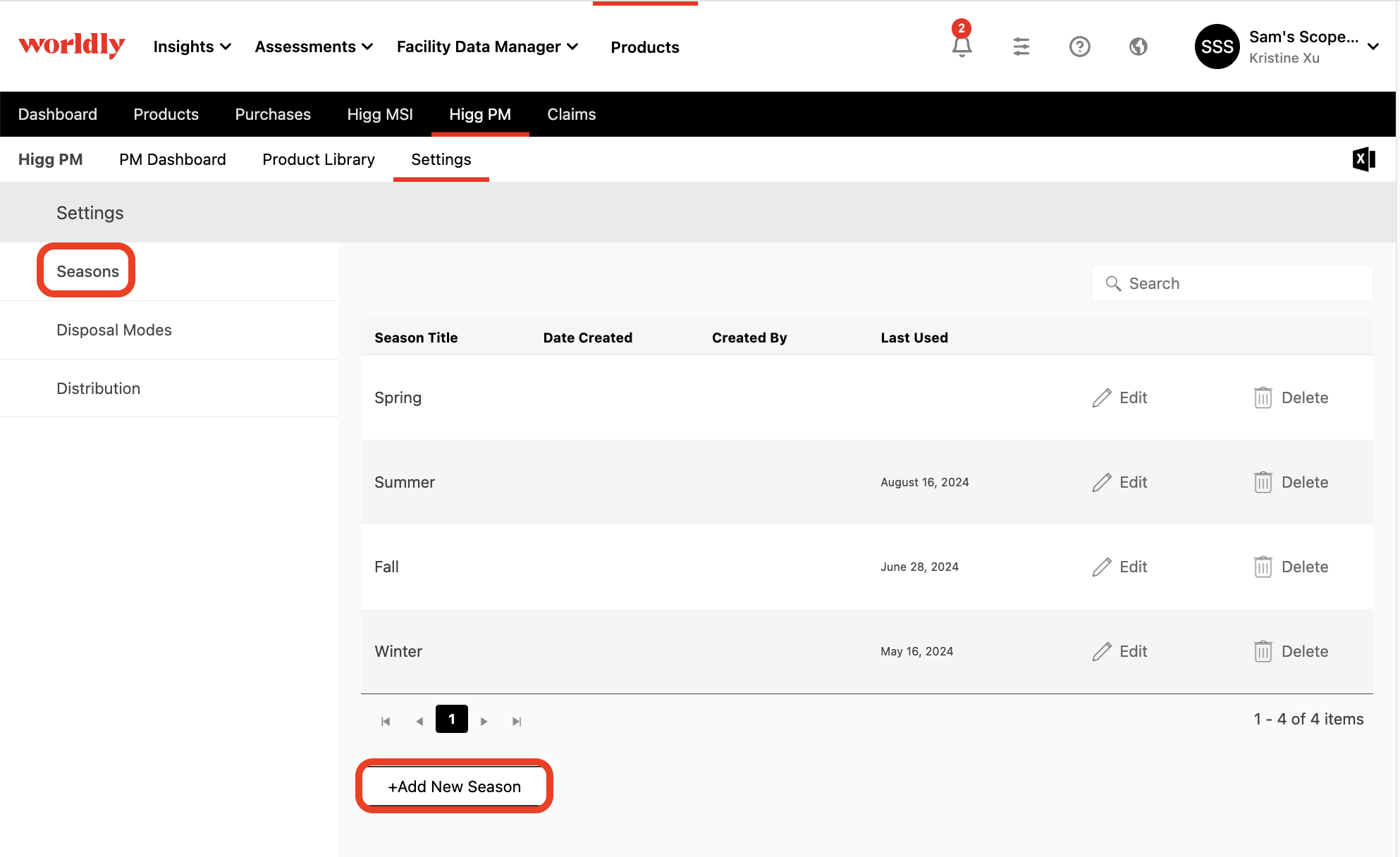Click into the Search input field
Viewport: 1400px width, 857px height.
(1232, 283)
